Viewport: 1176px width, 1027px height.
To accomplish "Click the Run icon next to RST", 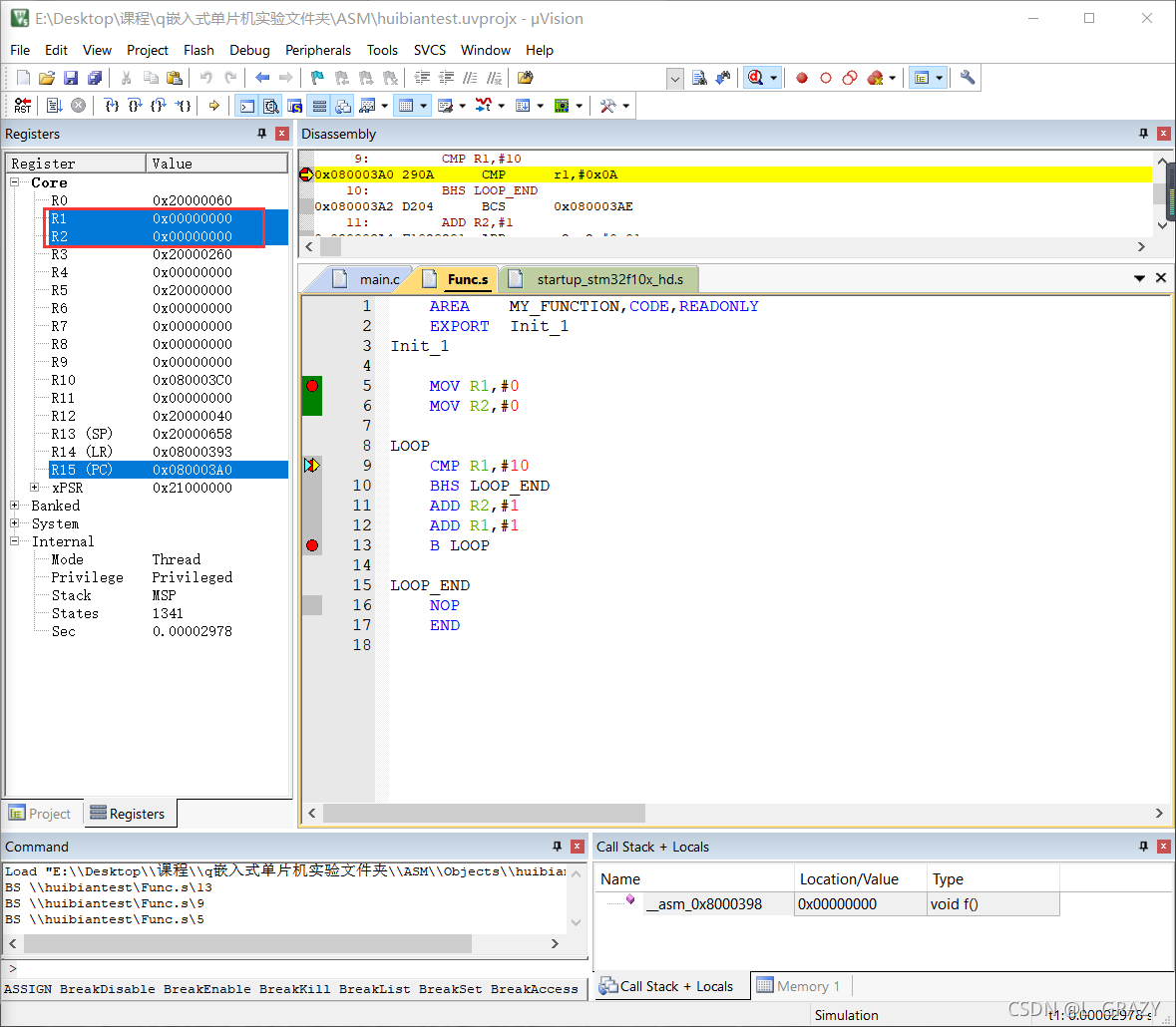I will click(54, 106).
